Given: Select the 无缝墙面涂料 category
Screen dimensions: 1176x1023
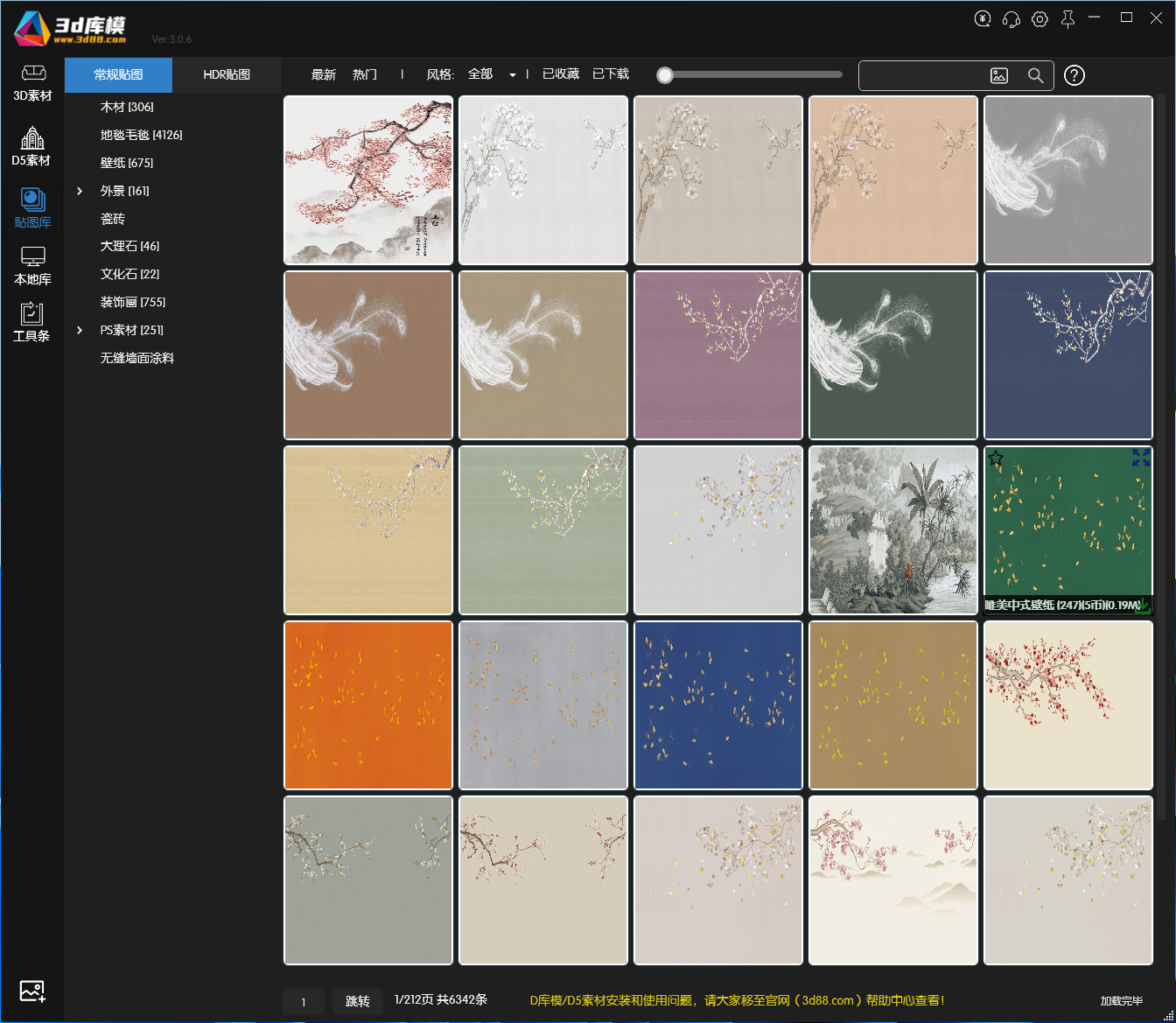Looking at the screenshot, I should tap(137, 358).
